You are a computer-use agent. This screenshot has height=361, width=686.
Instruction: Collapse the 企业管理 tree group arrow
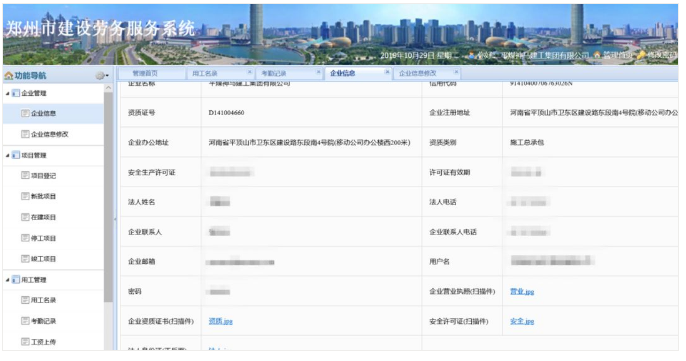pyautogui.click(x=7, y=94)
